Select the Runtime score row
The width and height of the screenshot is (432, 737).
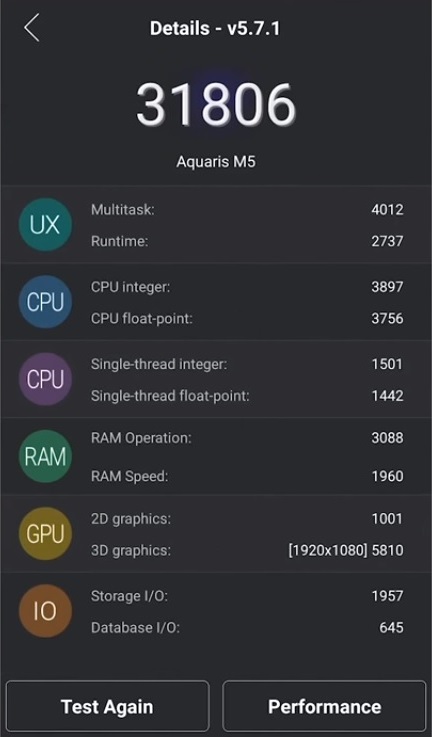click(247, 241)
